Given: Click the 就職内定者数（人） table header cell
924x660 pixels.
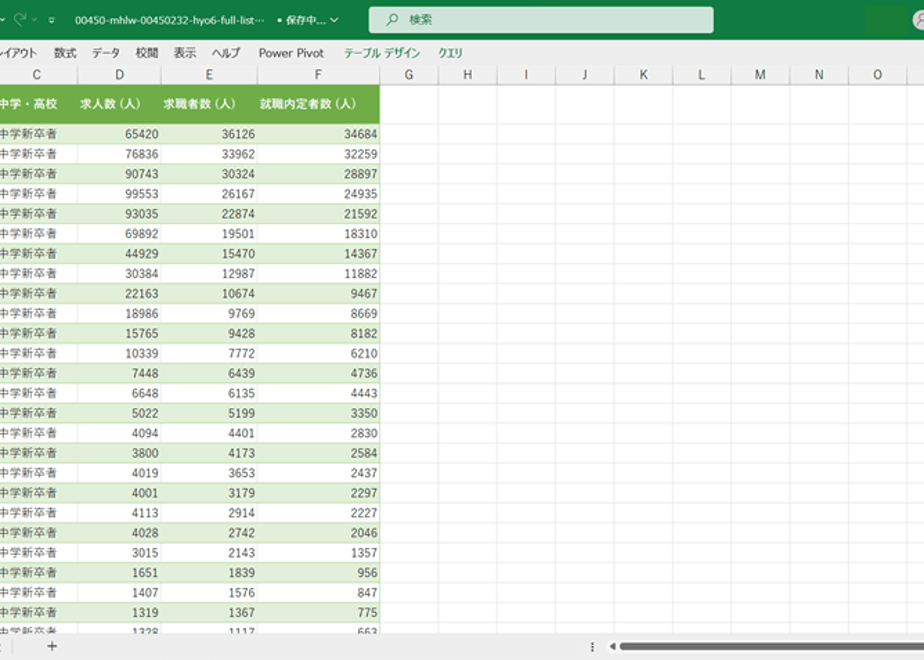Looking at the screenshot, I should coord(318,104).
